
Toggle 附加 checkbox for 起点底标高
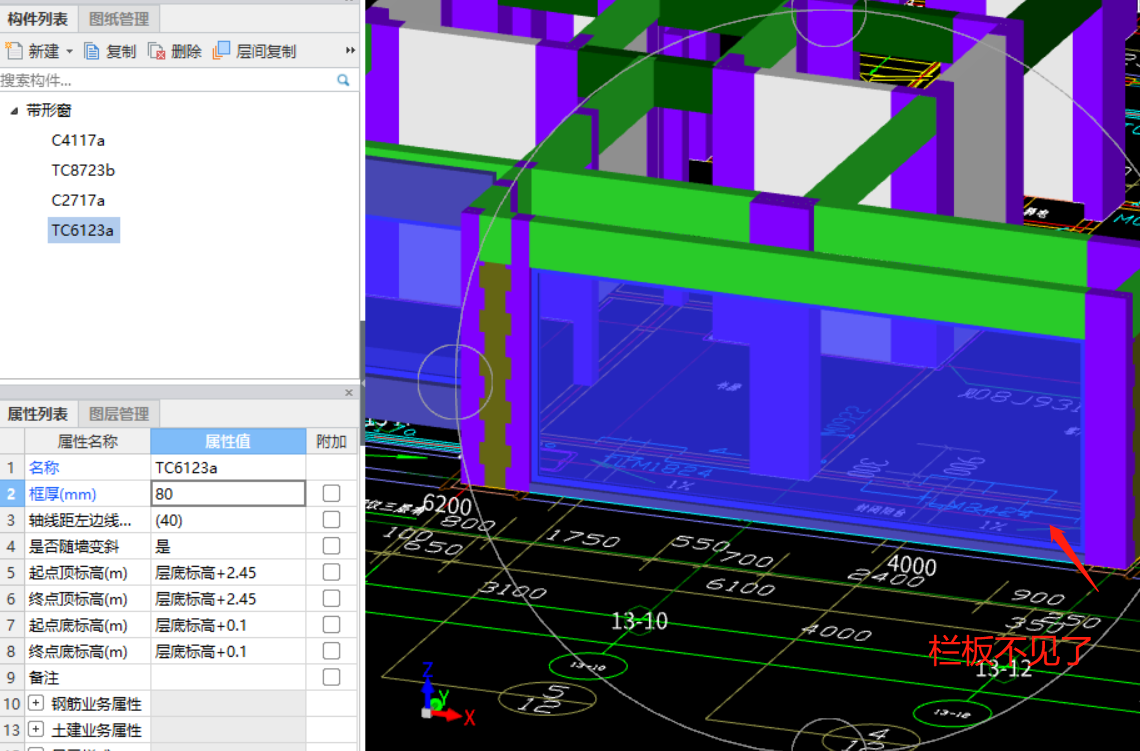[332, 625]
